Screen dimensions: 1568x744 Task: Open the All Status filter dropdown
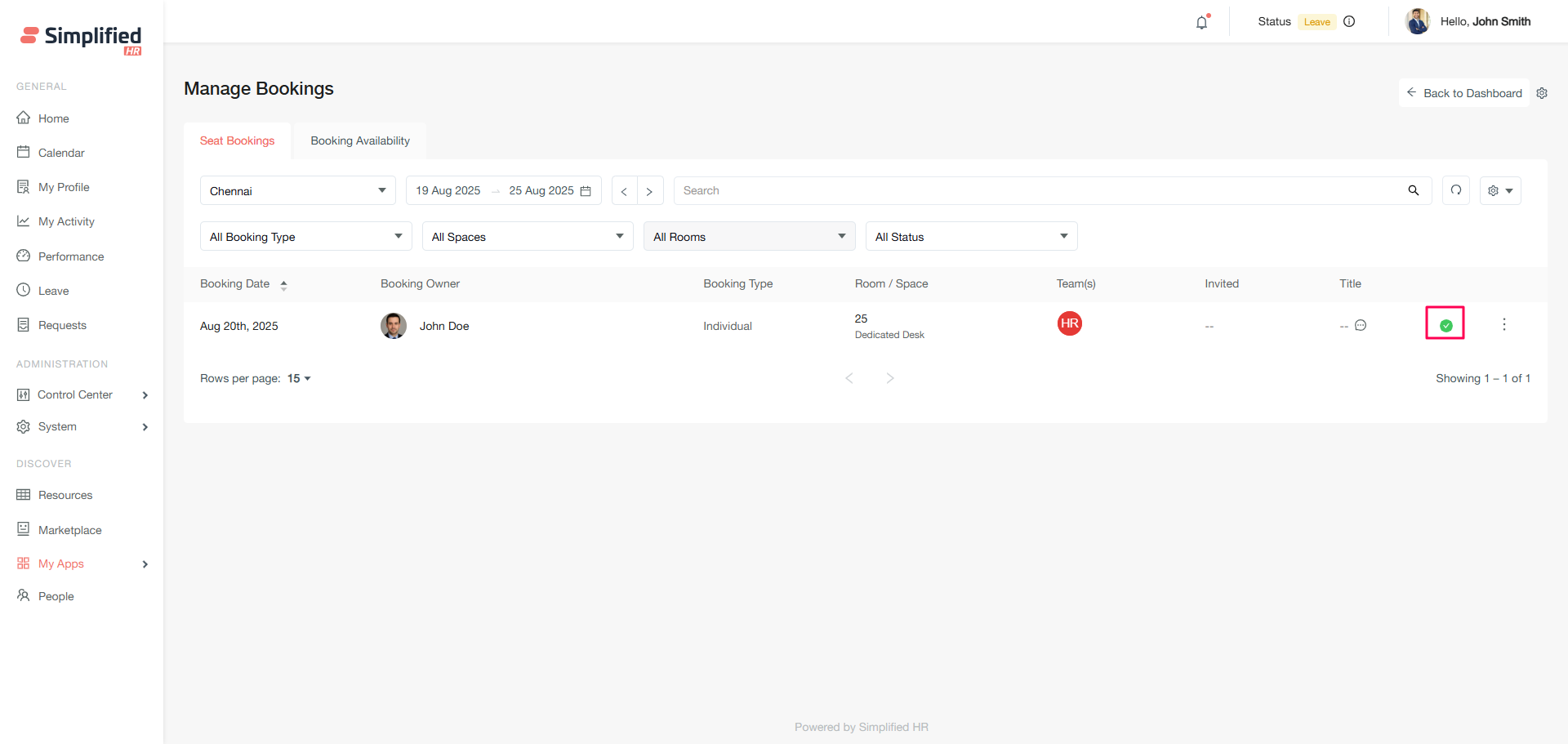[x=970, y=237]
